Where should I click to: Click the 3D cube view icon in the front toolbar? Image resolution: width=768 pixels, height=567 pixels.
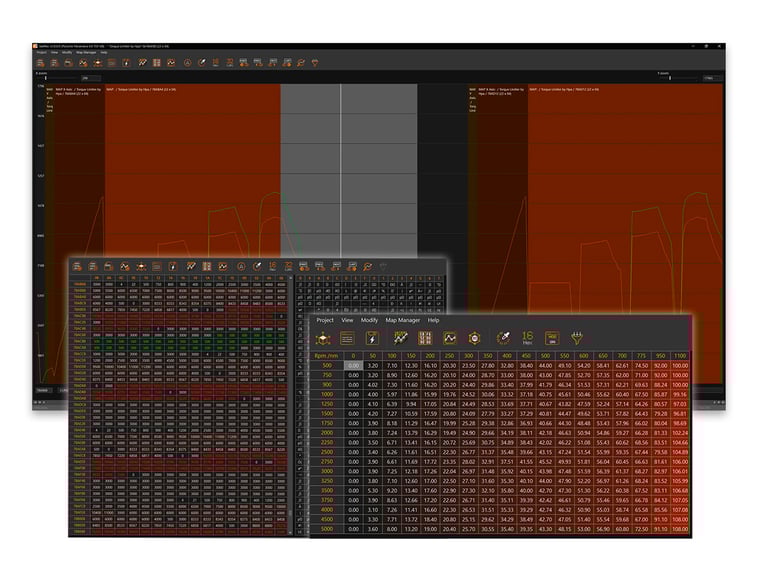point(323,338)
